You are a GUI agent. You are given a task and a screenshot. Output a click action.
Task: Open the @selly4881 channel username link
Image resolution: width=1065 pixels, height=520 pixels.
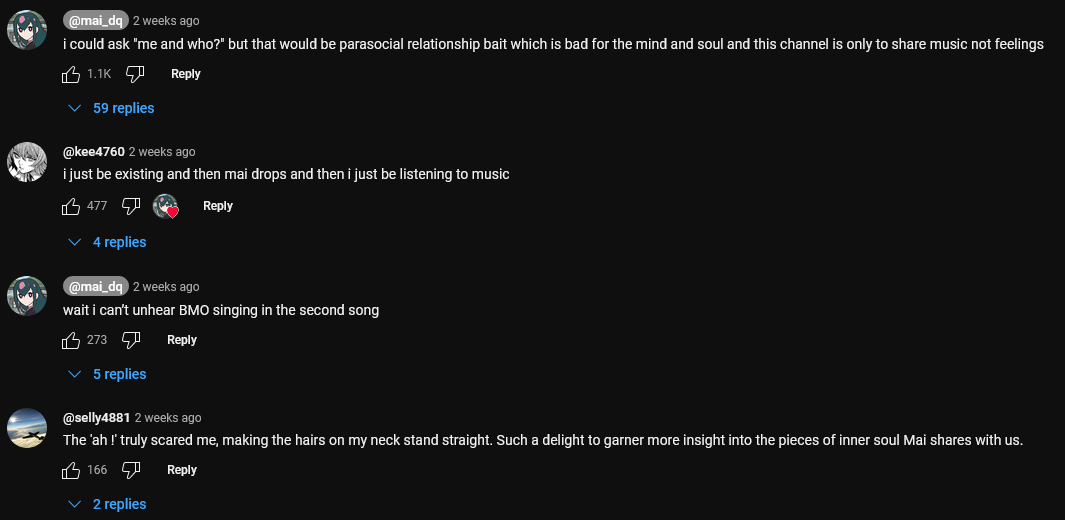pos(97,418)
